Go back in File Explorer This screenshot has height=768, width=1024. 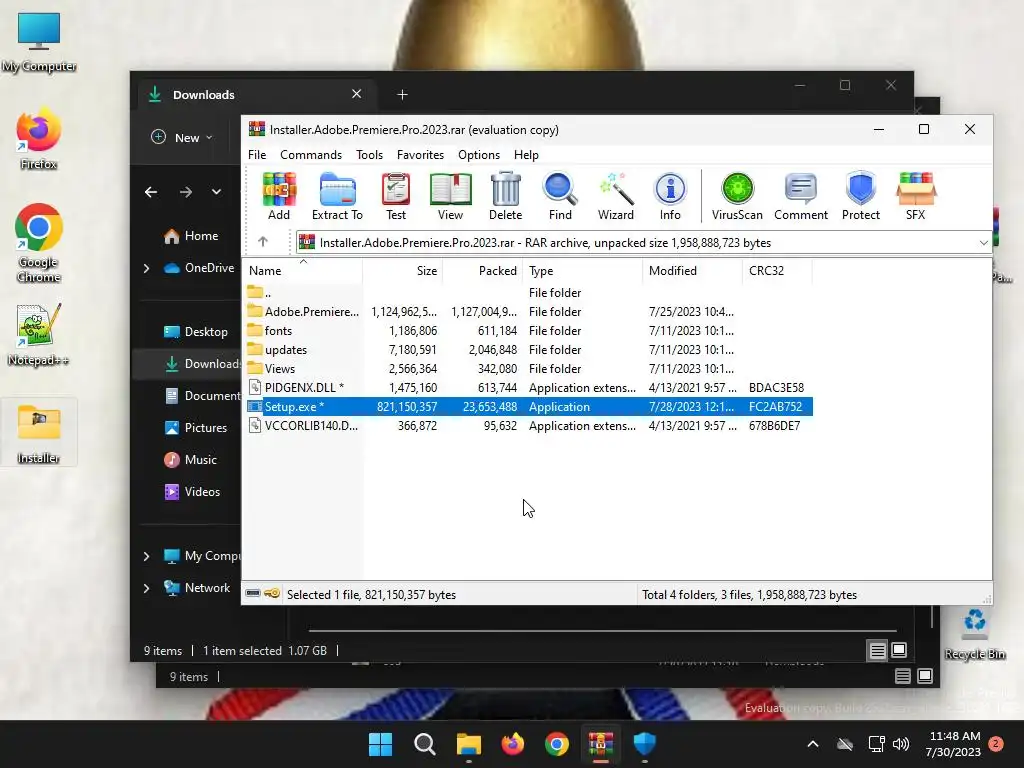(x=151, y=192)
